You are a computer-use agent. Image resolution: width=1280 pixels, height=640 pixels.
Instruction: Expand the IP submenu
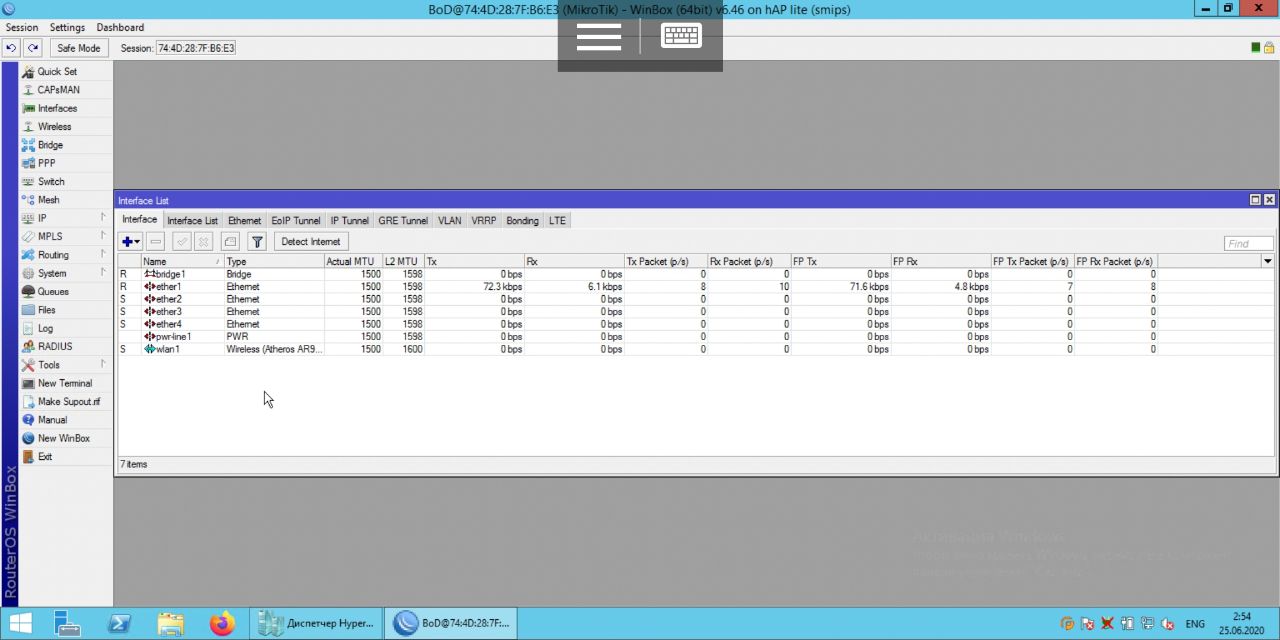point(65,218)
